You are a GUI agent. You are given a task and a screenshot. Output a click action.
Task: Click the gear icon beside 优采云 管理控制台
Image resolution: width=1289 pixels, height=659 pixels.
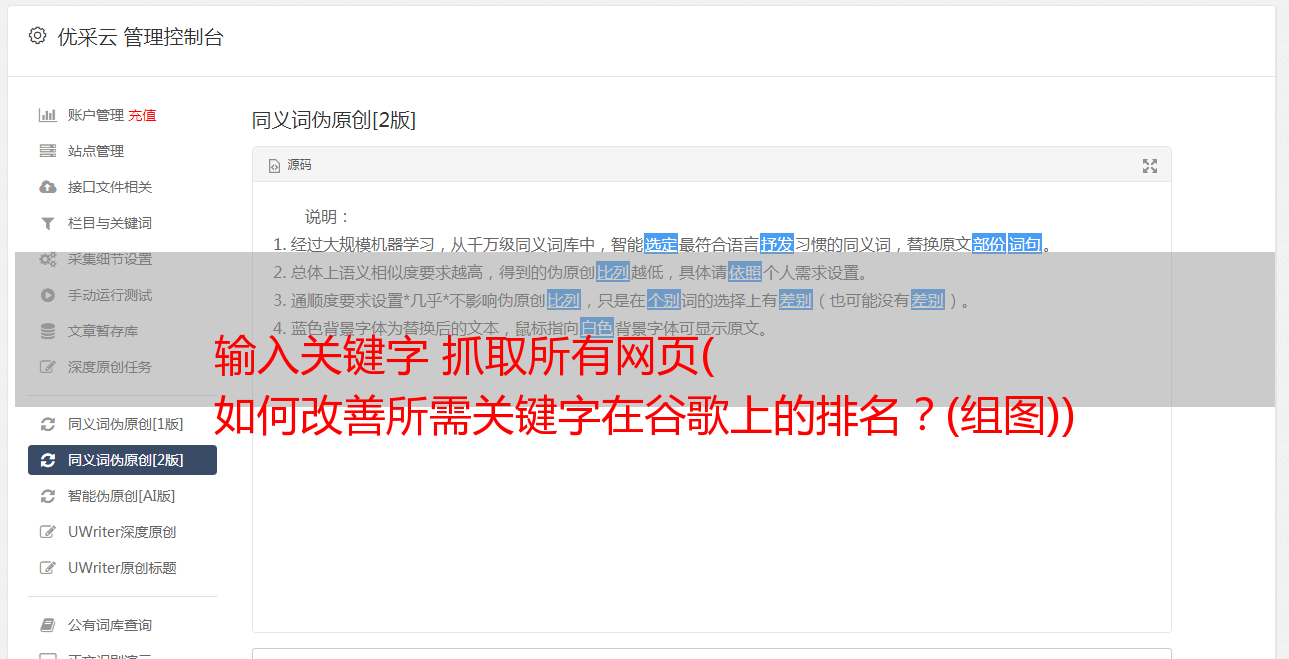(x=37, y=36)
